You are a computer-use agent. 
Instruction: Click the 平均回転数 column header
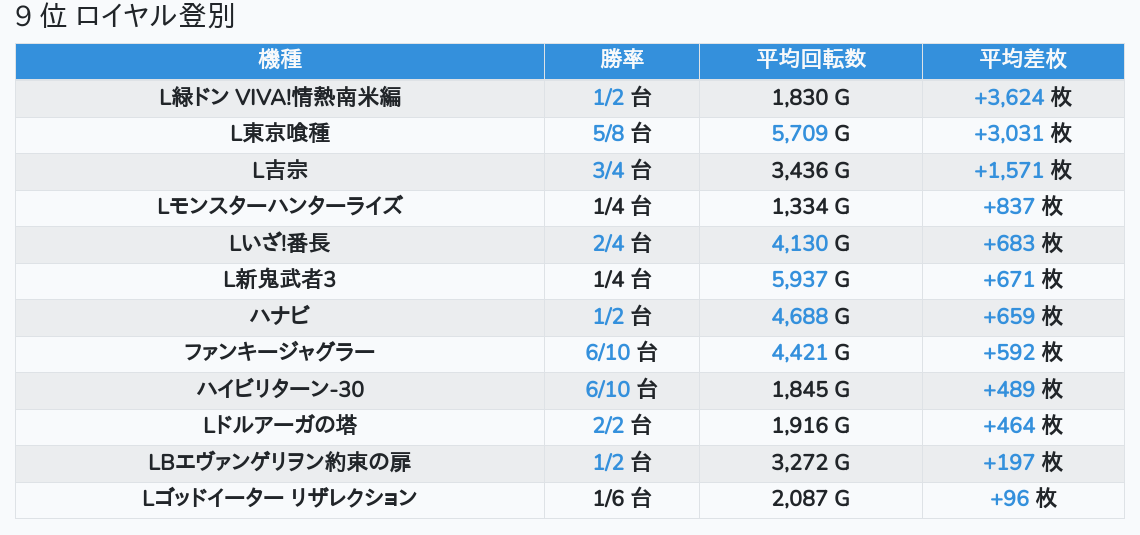tap(811, 60)
